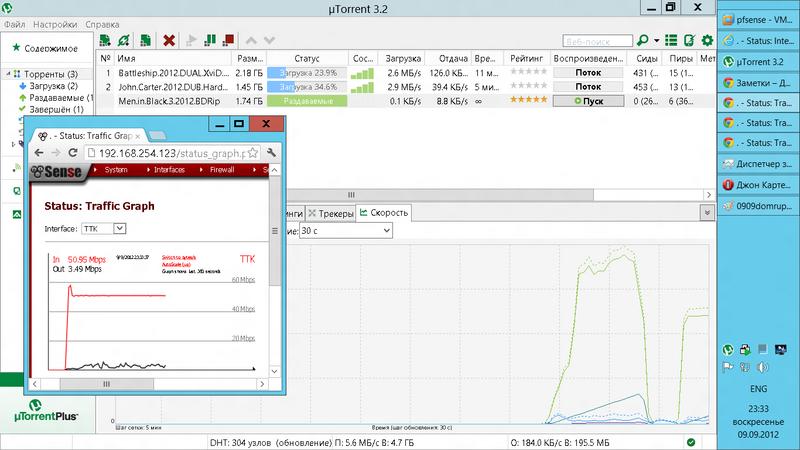Open uTorrent preferences with the gear icon
Image resolution: width=800 pixels, height=450 pixels.
pos(707,40)
